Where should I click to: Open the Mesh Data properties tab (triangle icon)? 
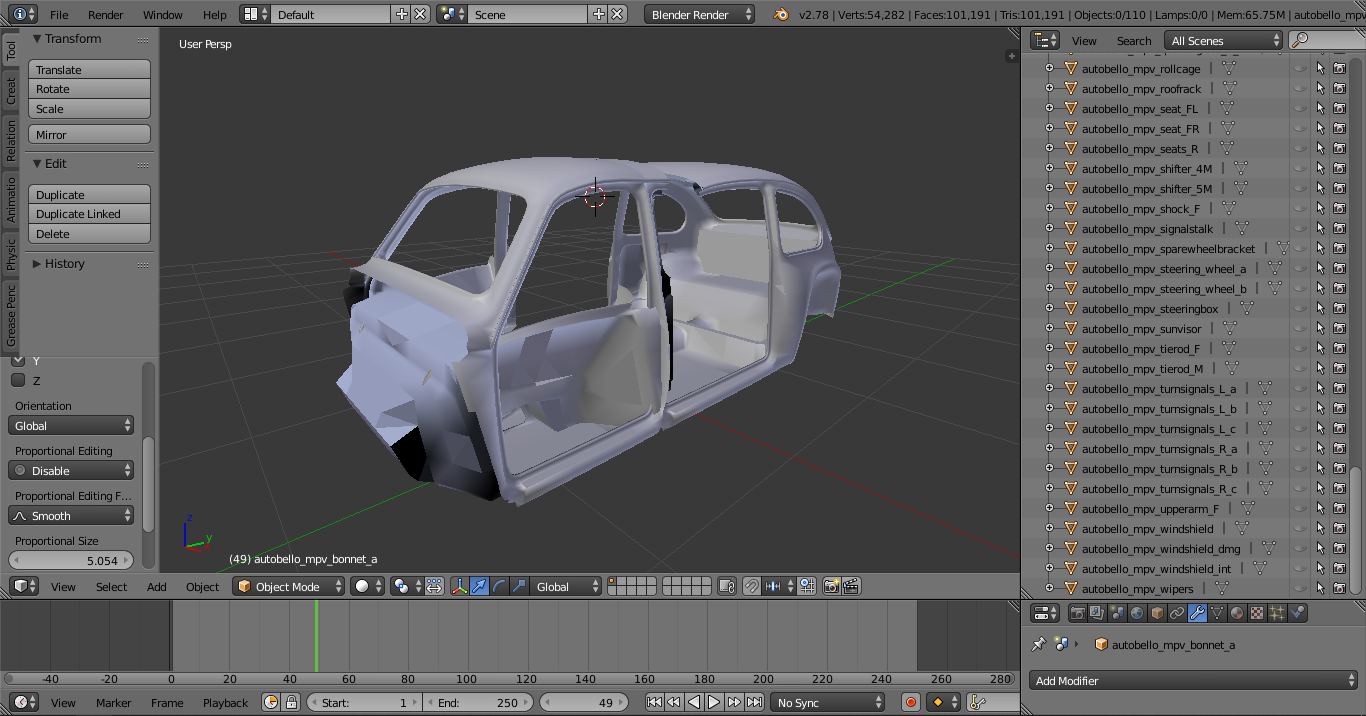pos(1217,613)
